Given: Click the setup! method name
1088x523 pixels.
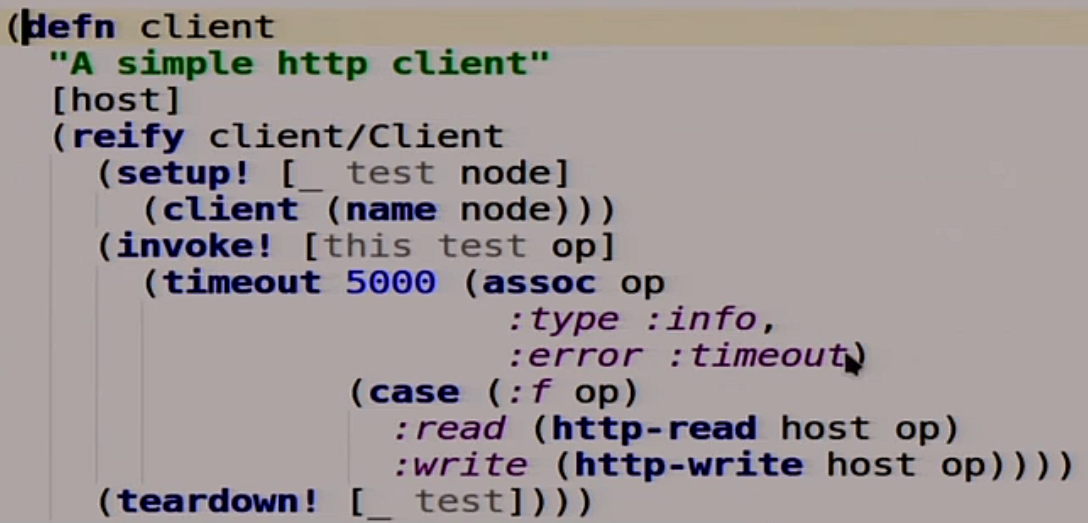Looking at the screenshot, I should 183,173.
